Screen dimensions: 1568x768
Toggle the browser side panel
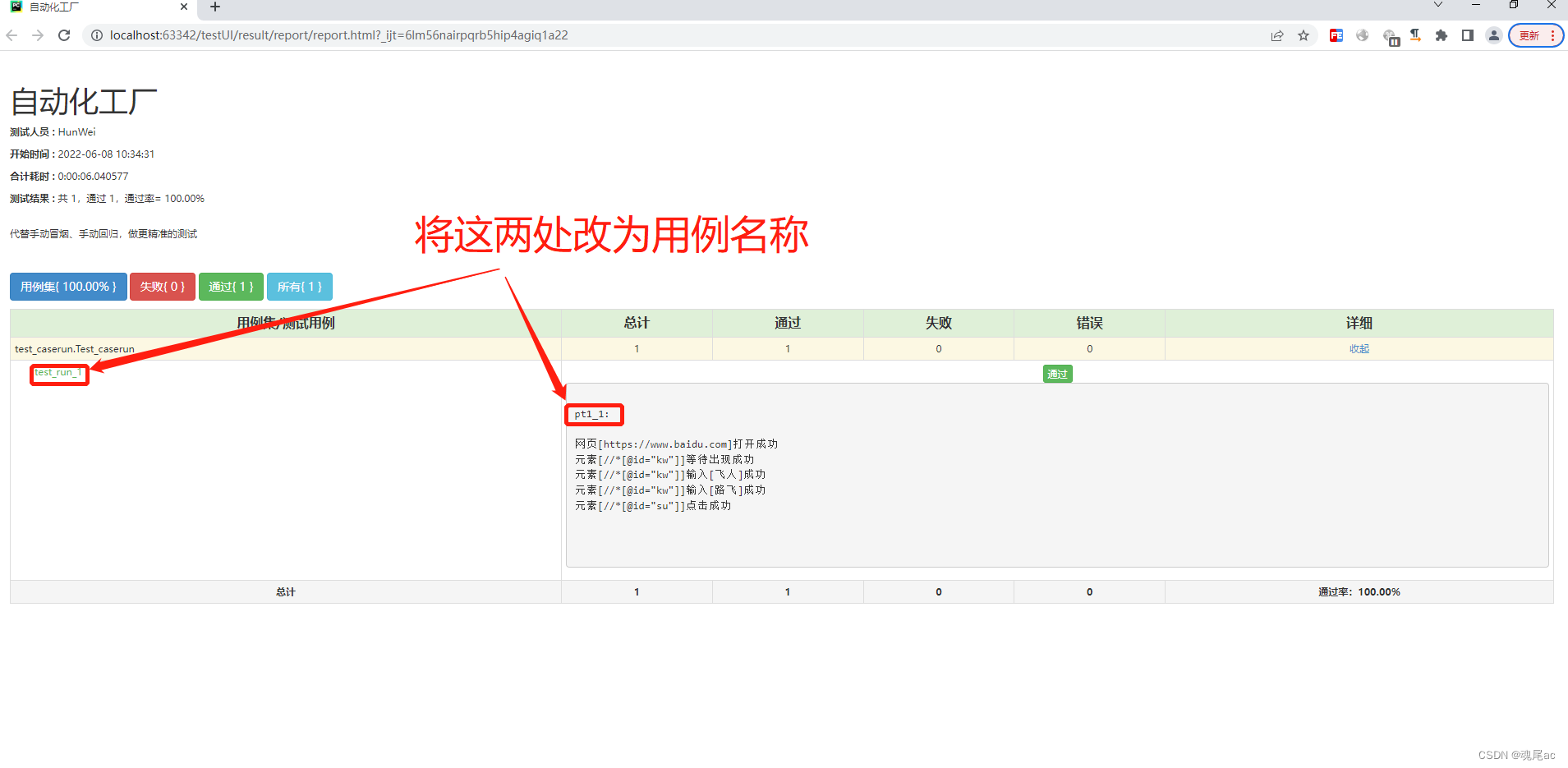tap(1468, 35)
